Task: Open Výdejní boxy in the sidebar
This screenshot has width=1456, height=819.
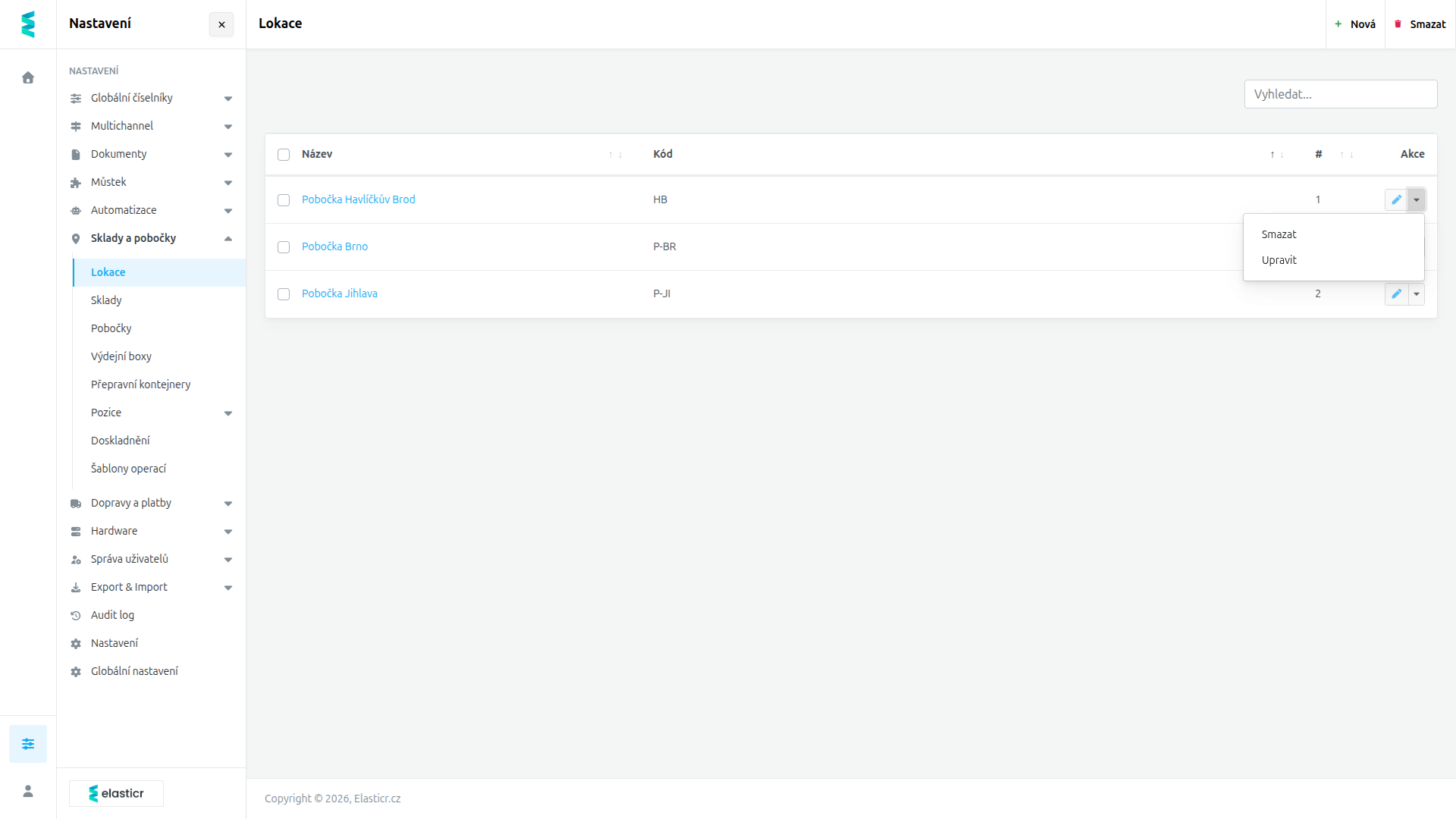Action: (159, 356)
